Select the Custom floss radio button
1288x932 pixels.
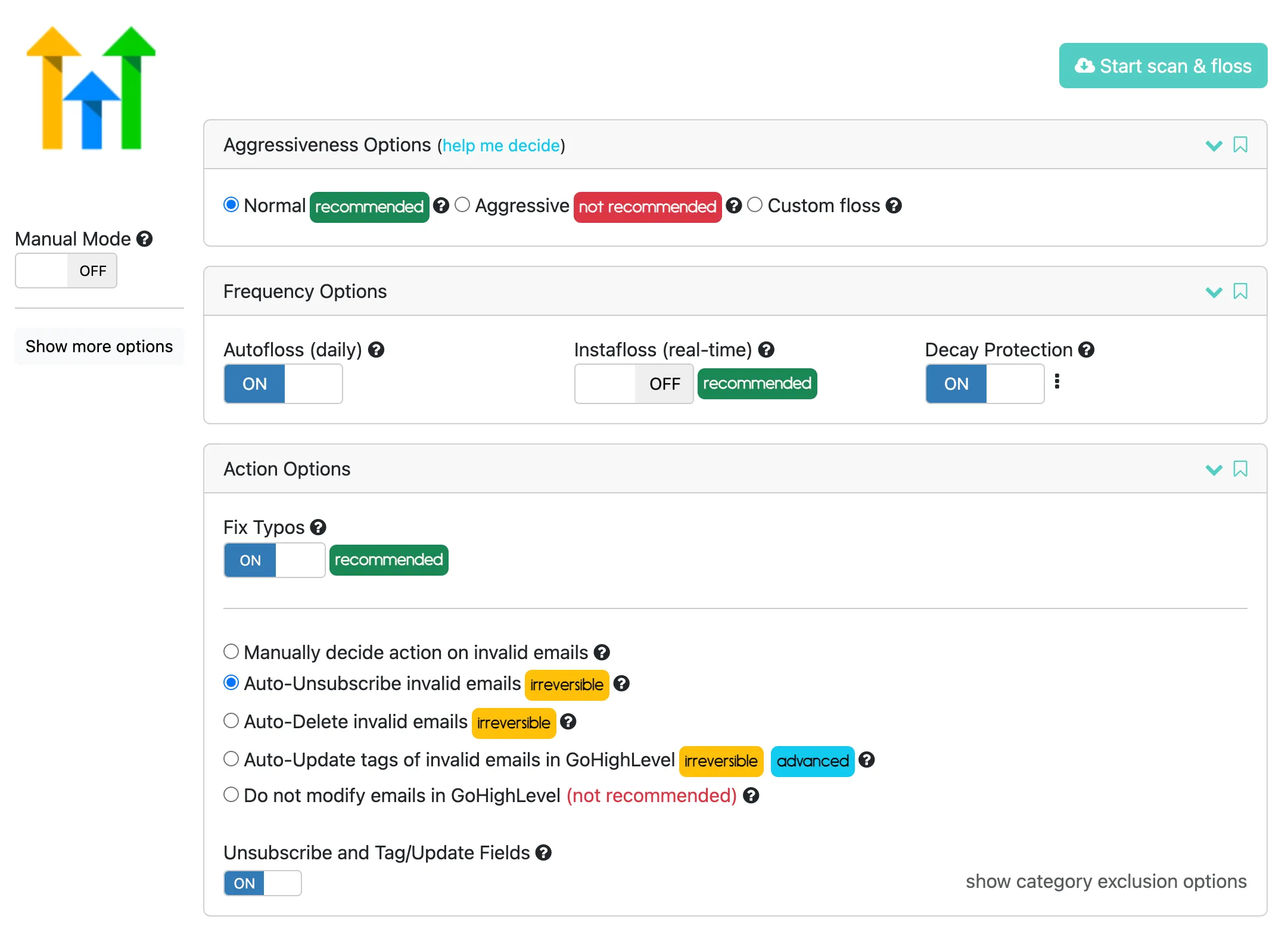[755, 205]
